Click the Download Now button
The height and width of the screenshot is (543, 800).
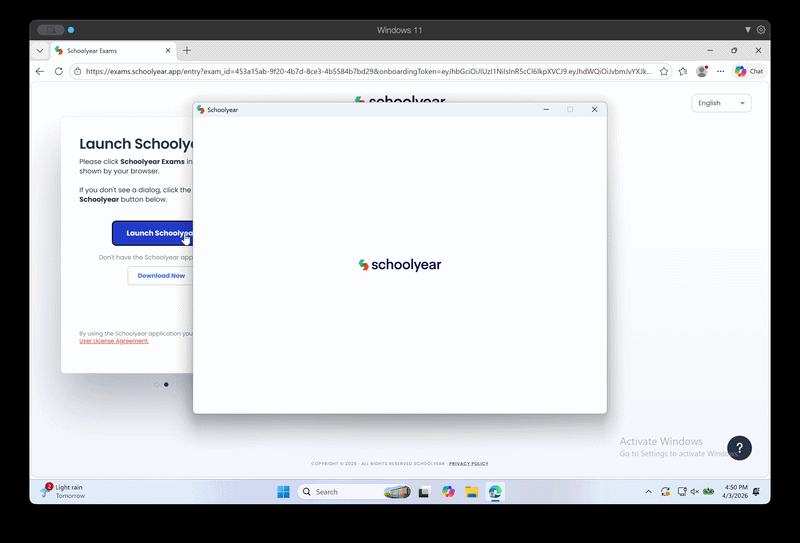coord(160,276)
